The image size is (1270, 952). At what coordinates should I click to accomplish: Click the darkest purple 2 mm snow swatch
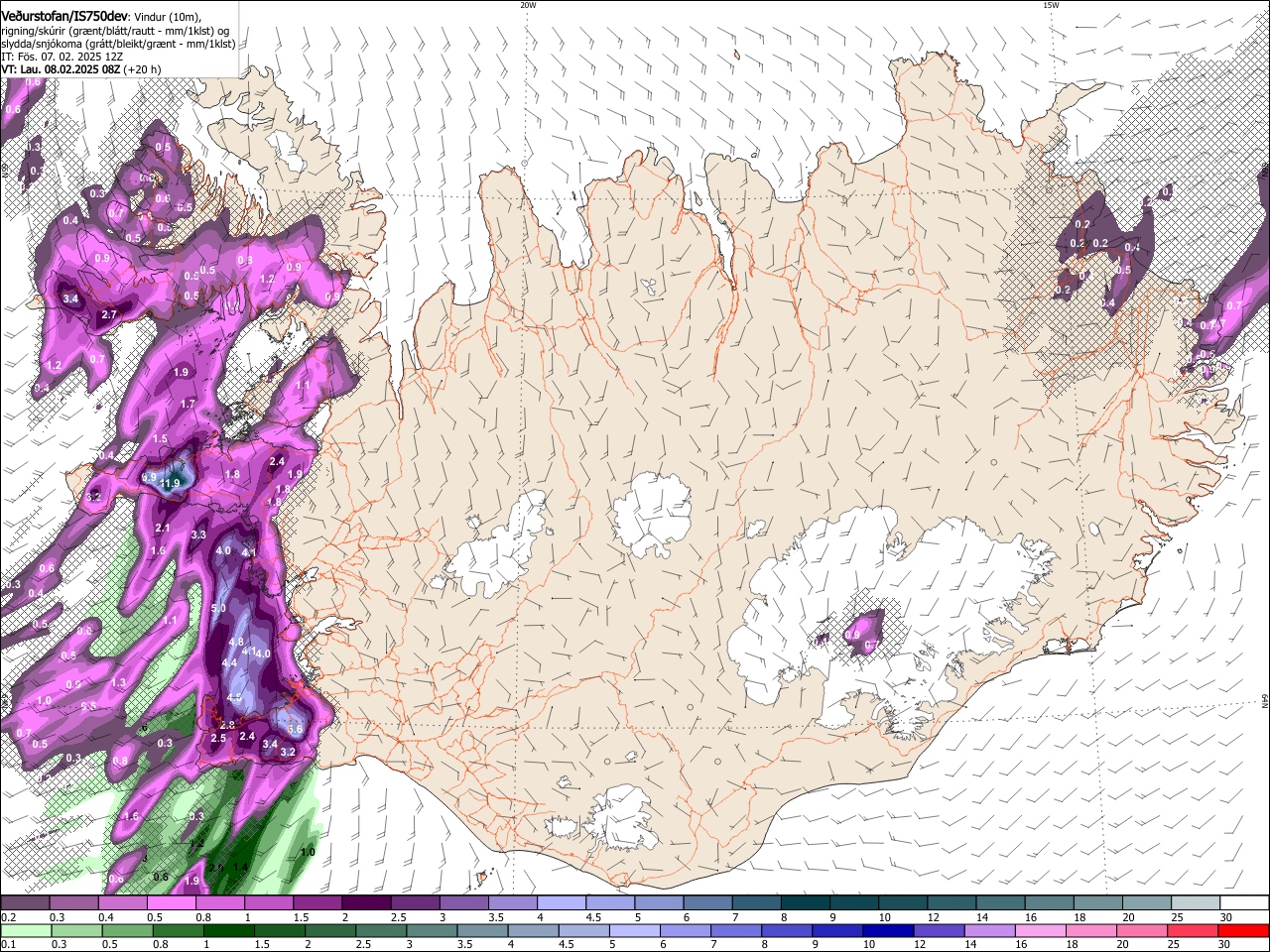tap(365, 903)
